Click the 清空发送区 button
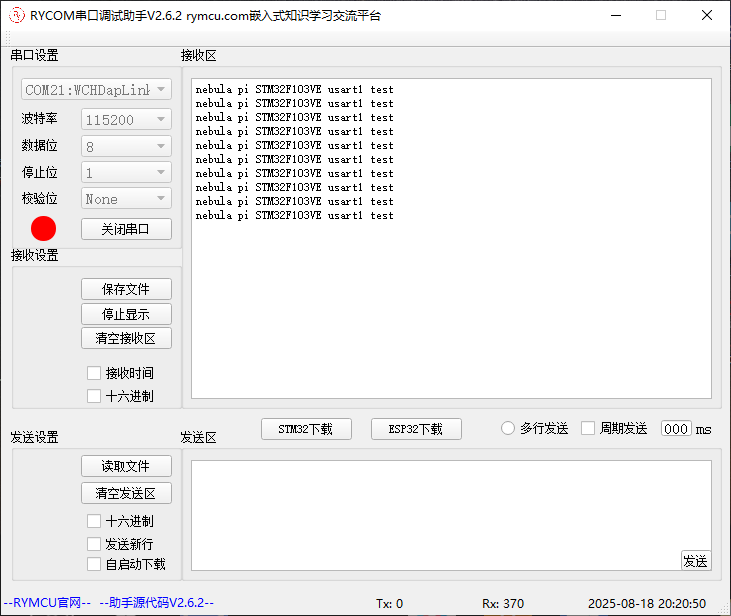This screenshot has width=731, height=616. 126,493
